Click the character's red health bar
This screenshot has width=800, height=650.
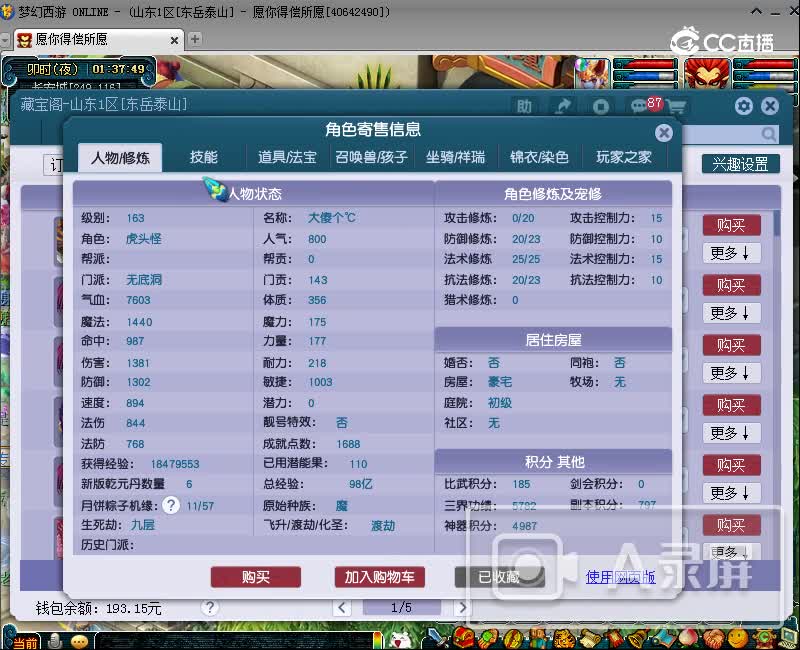click(763, 65)
